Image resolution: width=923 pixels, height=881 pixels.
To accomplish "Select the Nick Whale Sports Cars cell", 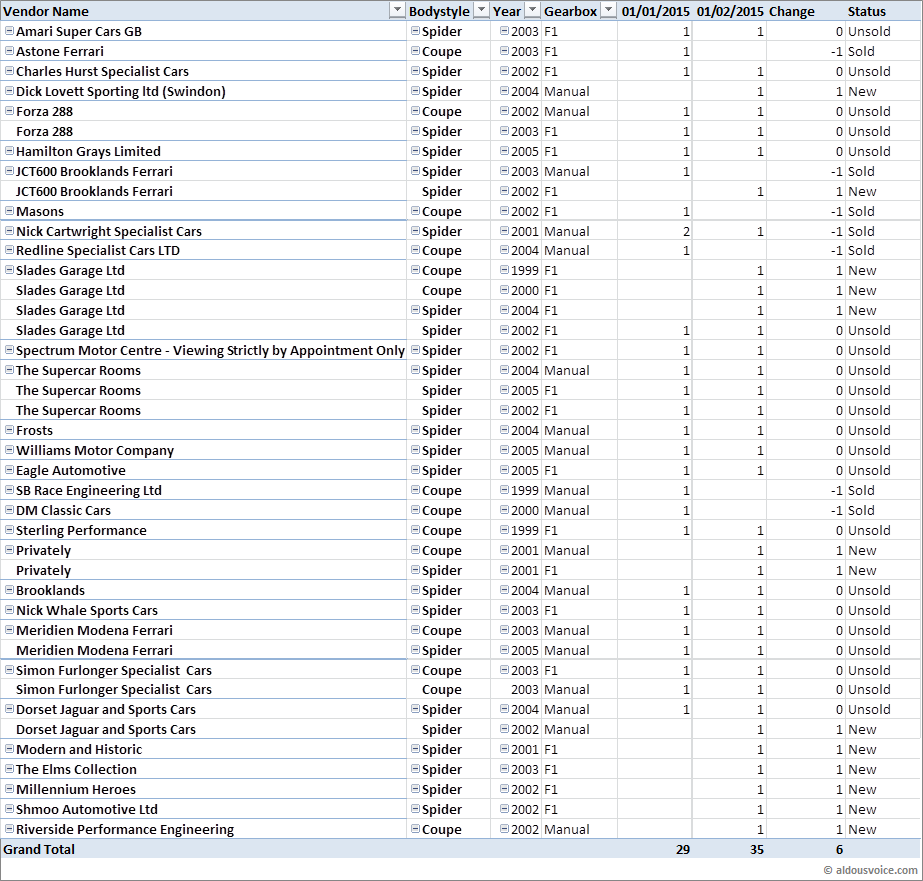I will [x=87, y=610].
